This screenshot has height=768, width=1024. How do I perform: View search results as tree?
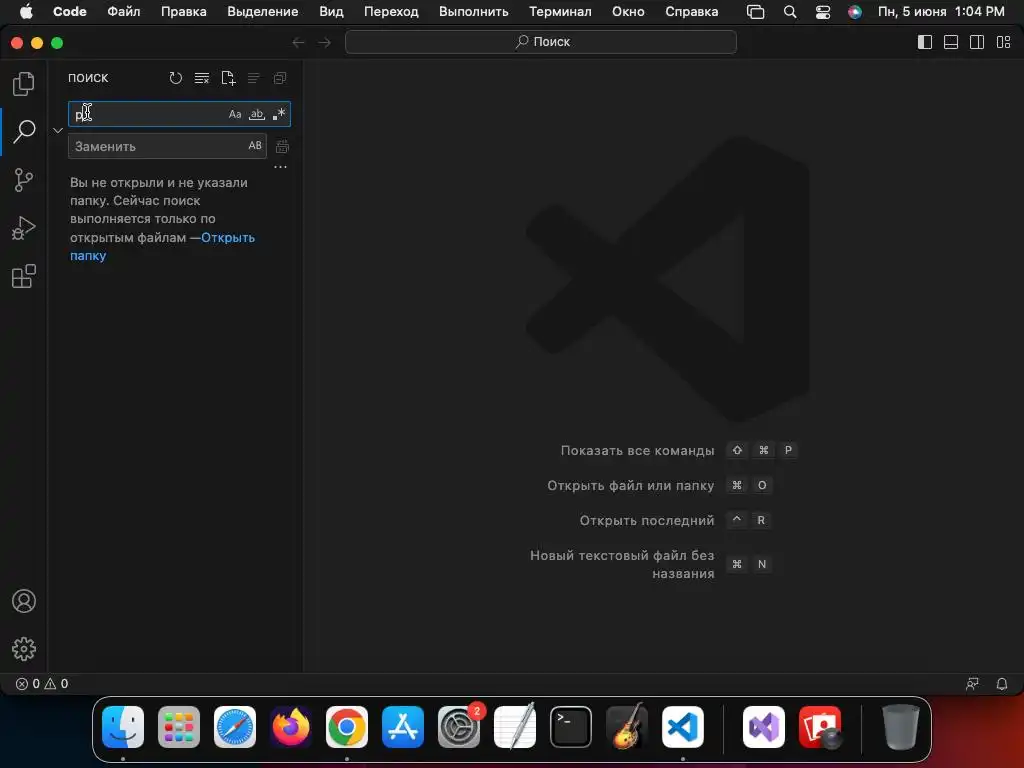click(x=254, y=78)
